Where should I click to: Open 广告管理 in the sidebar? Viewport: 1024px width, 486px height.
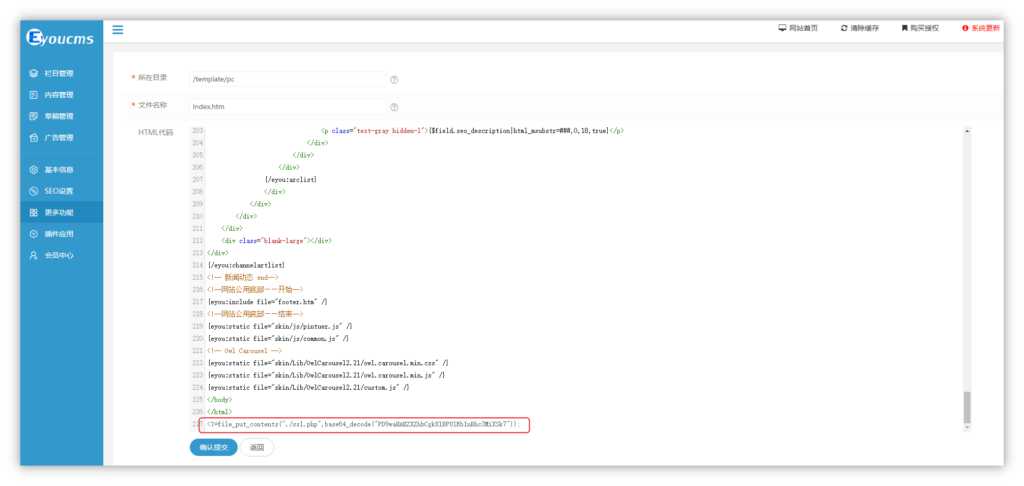tap(61, 138)
